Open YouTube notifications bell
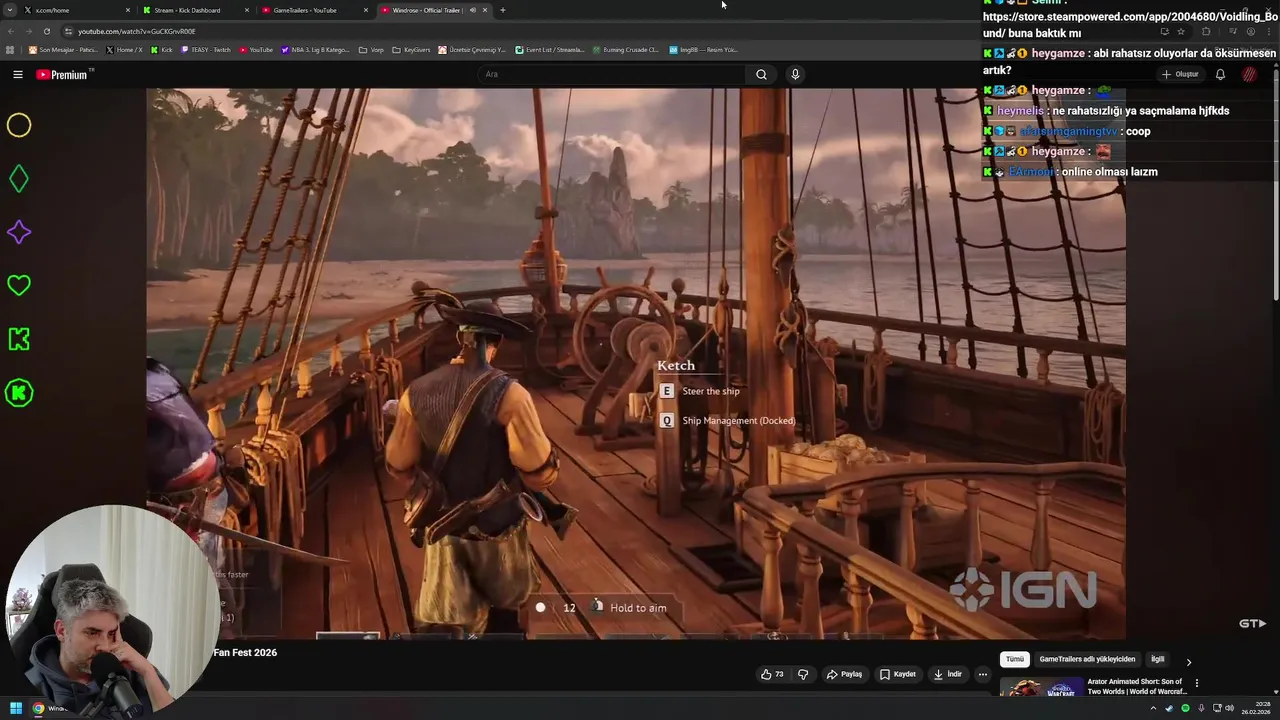1280x720 pixels. (1220, 74)
